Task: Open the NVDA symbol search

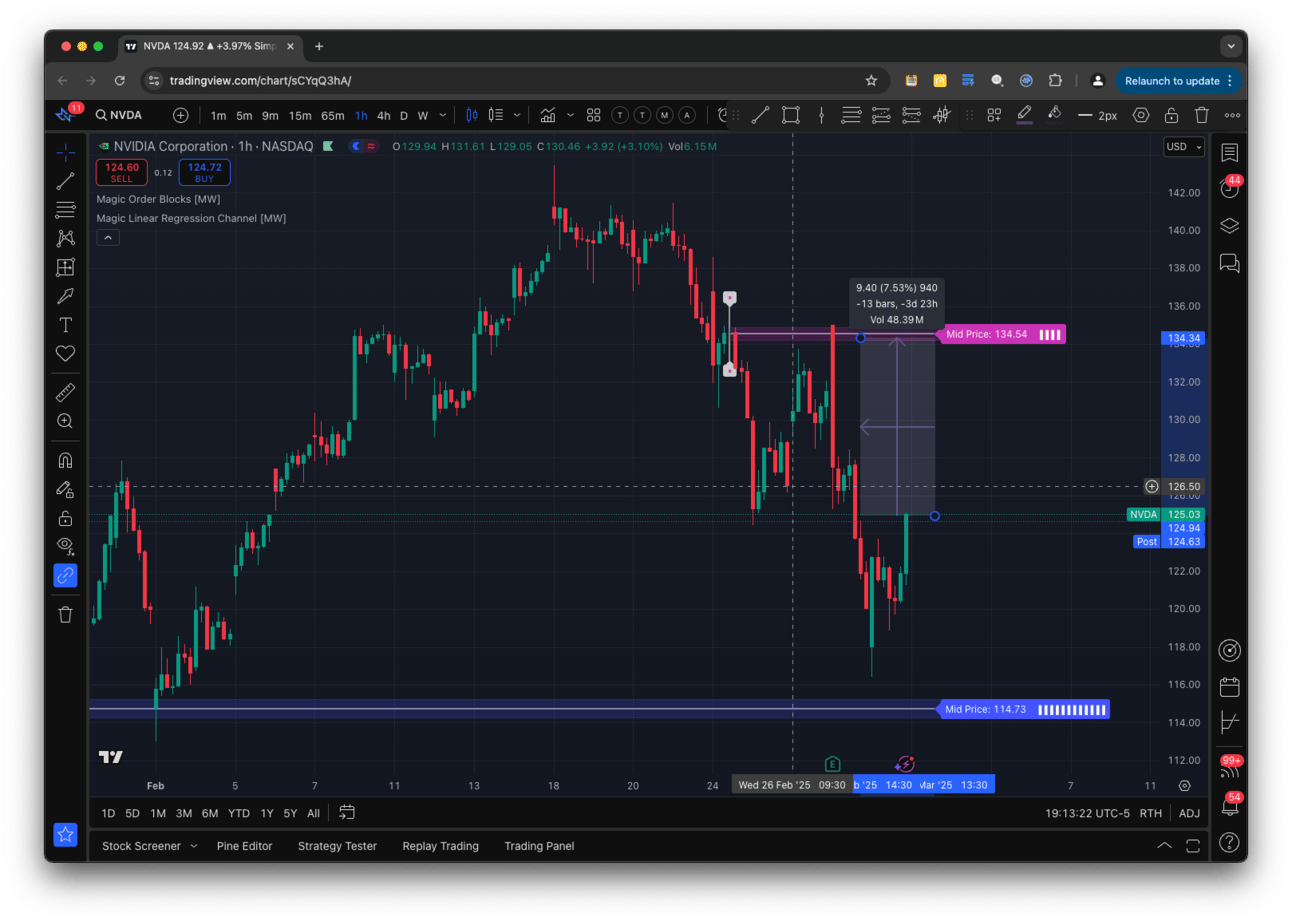Action: click(x=119, y=116)
